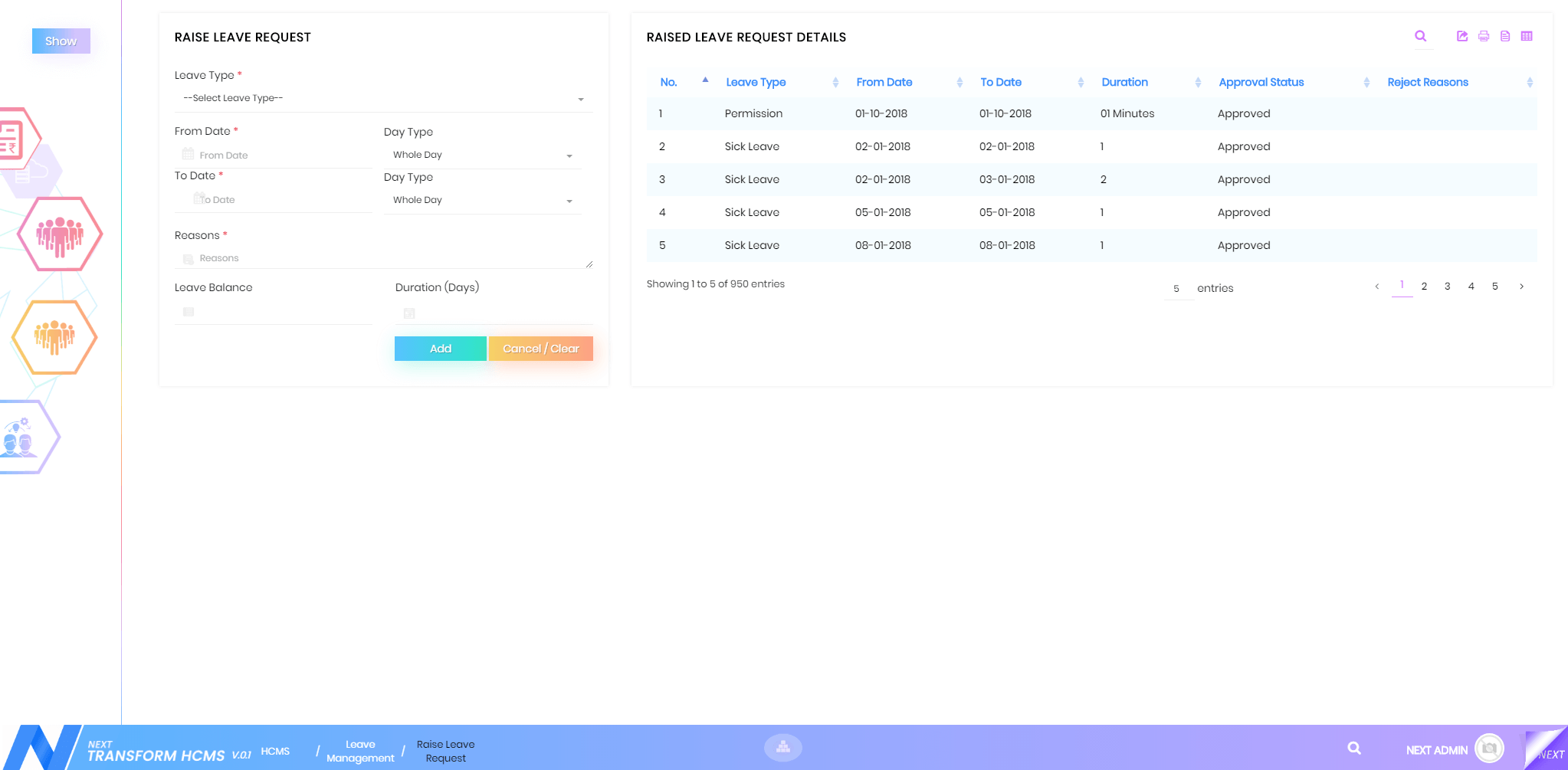
Task: Open the orange people group hexagon module
Action: (x=54, y=337)
